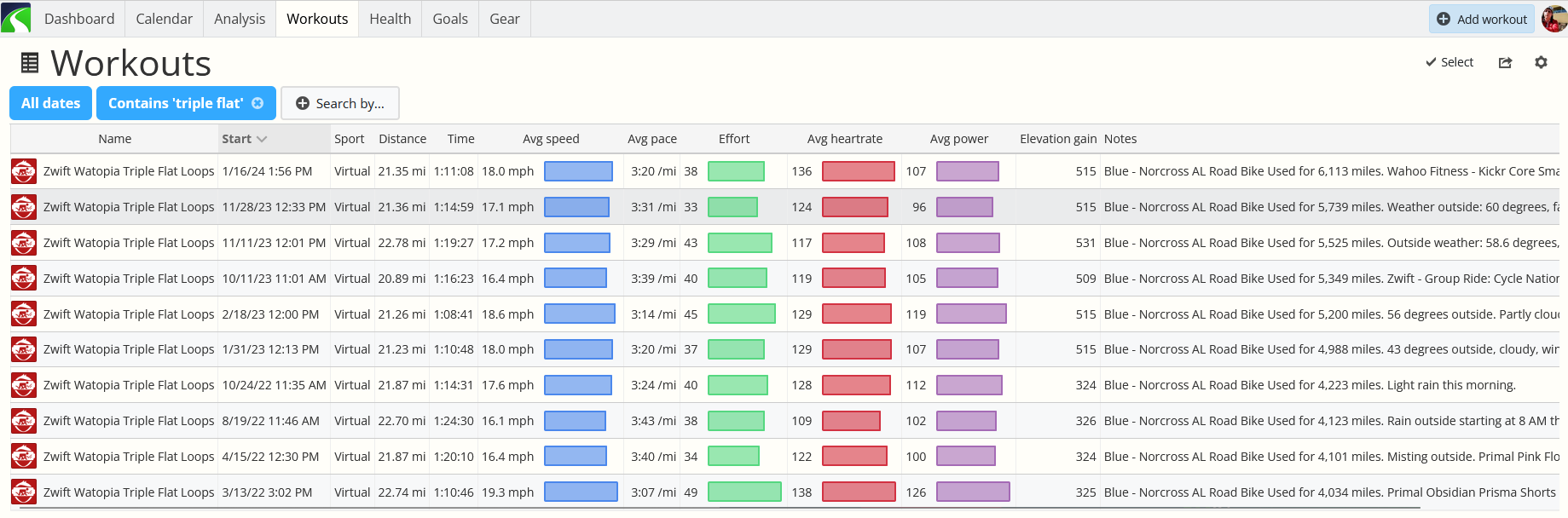This screenshot has height=518, width=1568.
Task: Click the blue speed bar for 1/16/24
Action: [x=578, y=171]
